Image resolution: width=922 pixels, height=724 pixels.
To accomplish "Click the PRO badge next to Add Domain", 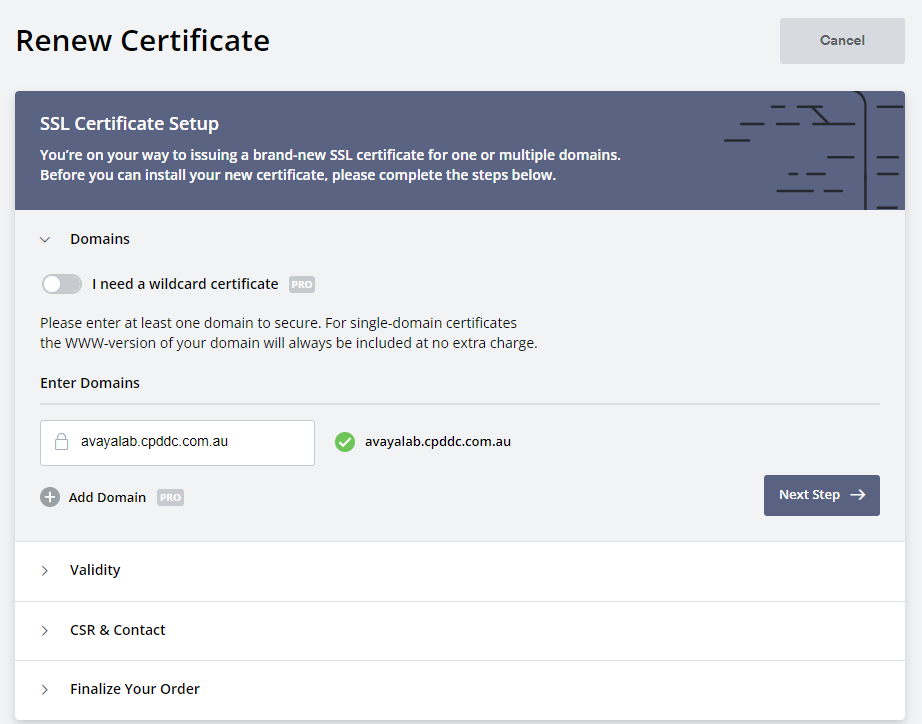I will [171, 498].
